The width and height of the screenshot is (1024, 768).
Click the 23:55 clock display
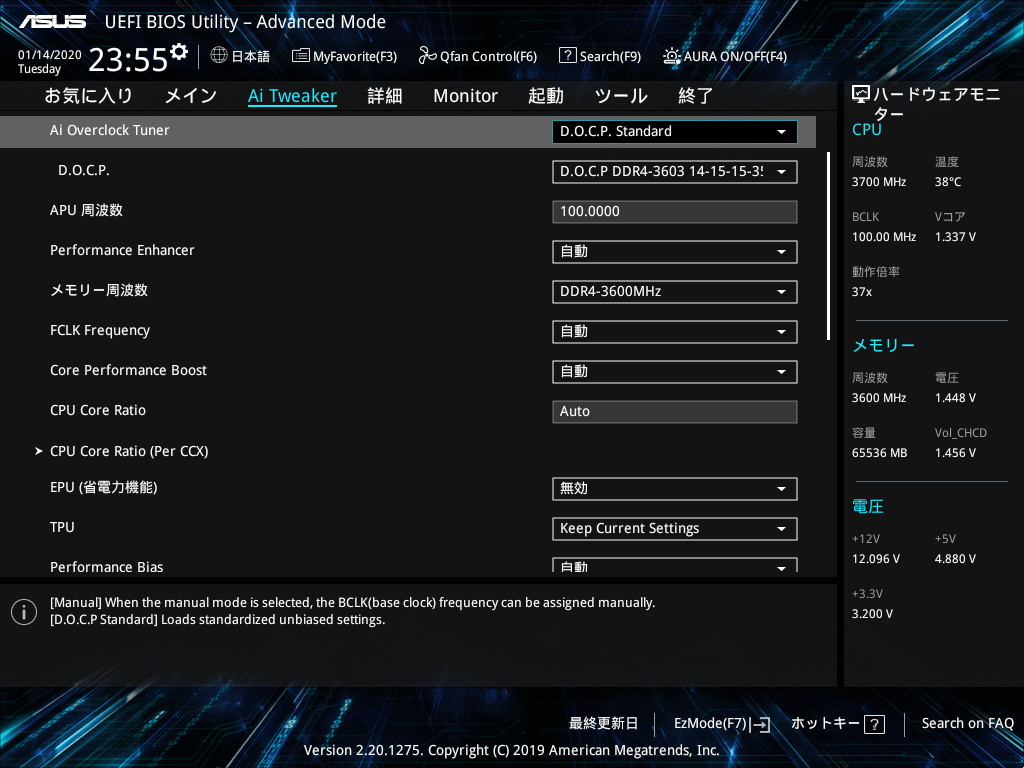pos(129,60)
